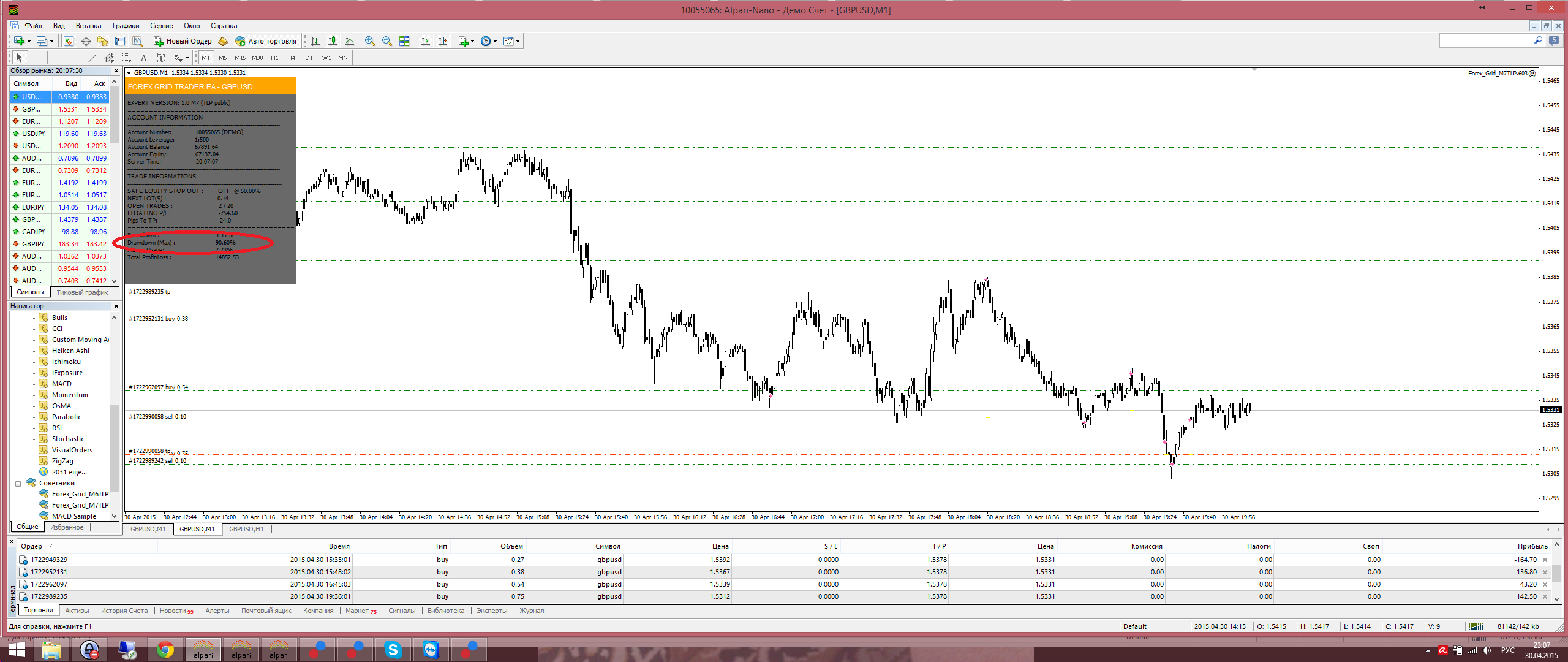Select the text tool (A)
Image resolution: width=1568 pixels, height=662 pixels.
point(144,58)
